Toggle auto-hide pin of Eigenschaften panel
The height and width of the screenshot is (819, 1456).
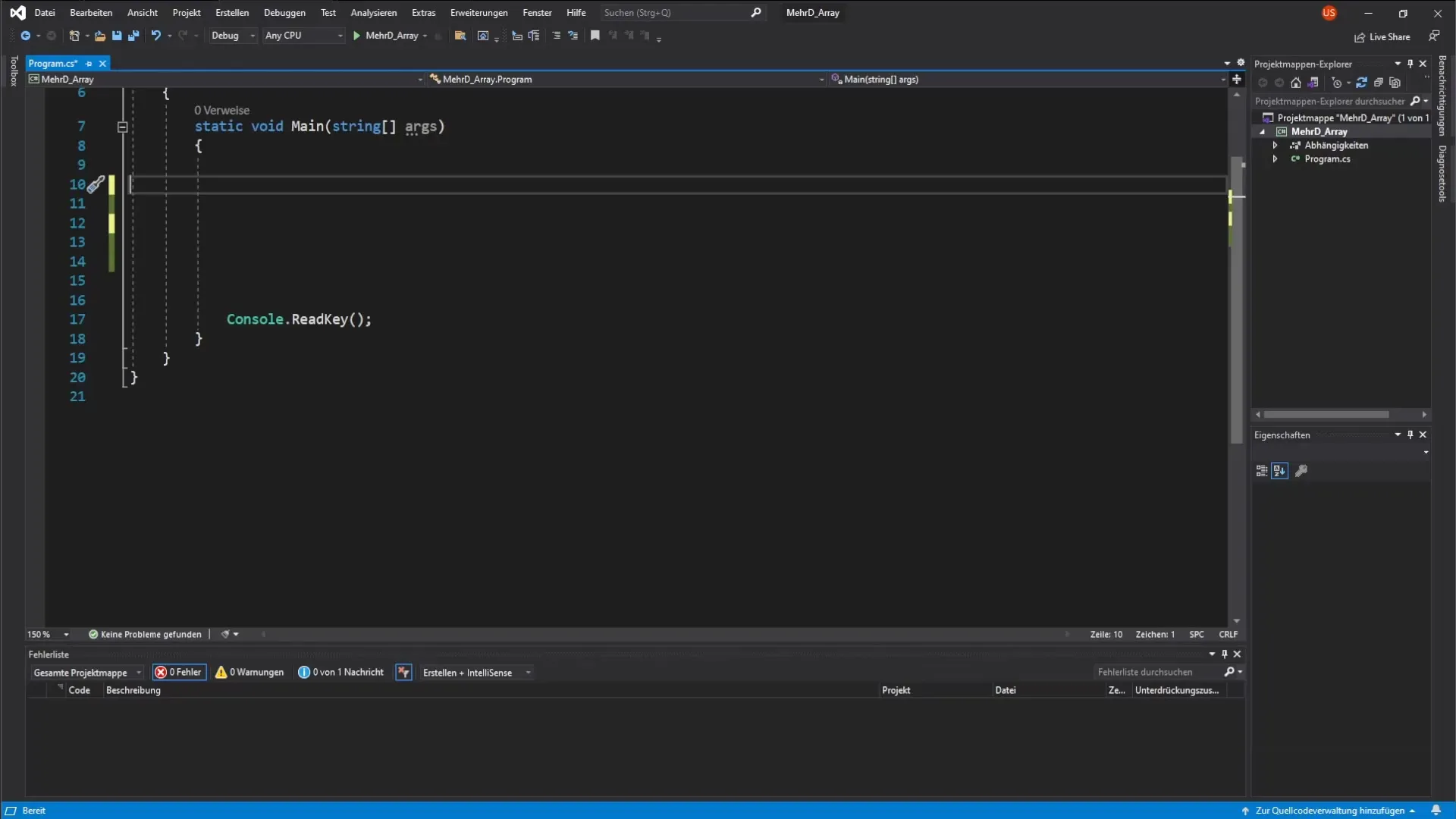point(1410,435)
